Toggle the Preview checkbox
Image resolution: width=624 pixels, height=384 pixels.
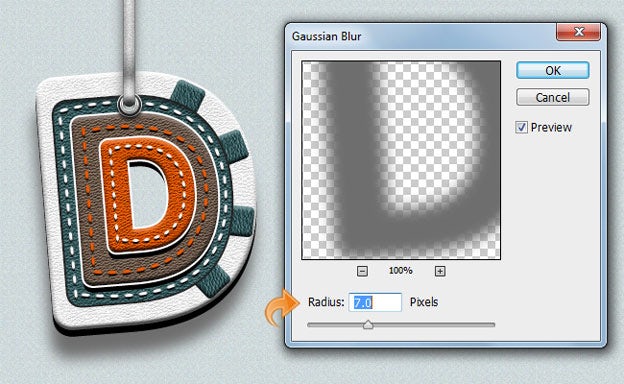[x=521, y=127]
